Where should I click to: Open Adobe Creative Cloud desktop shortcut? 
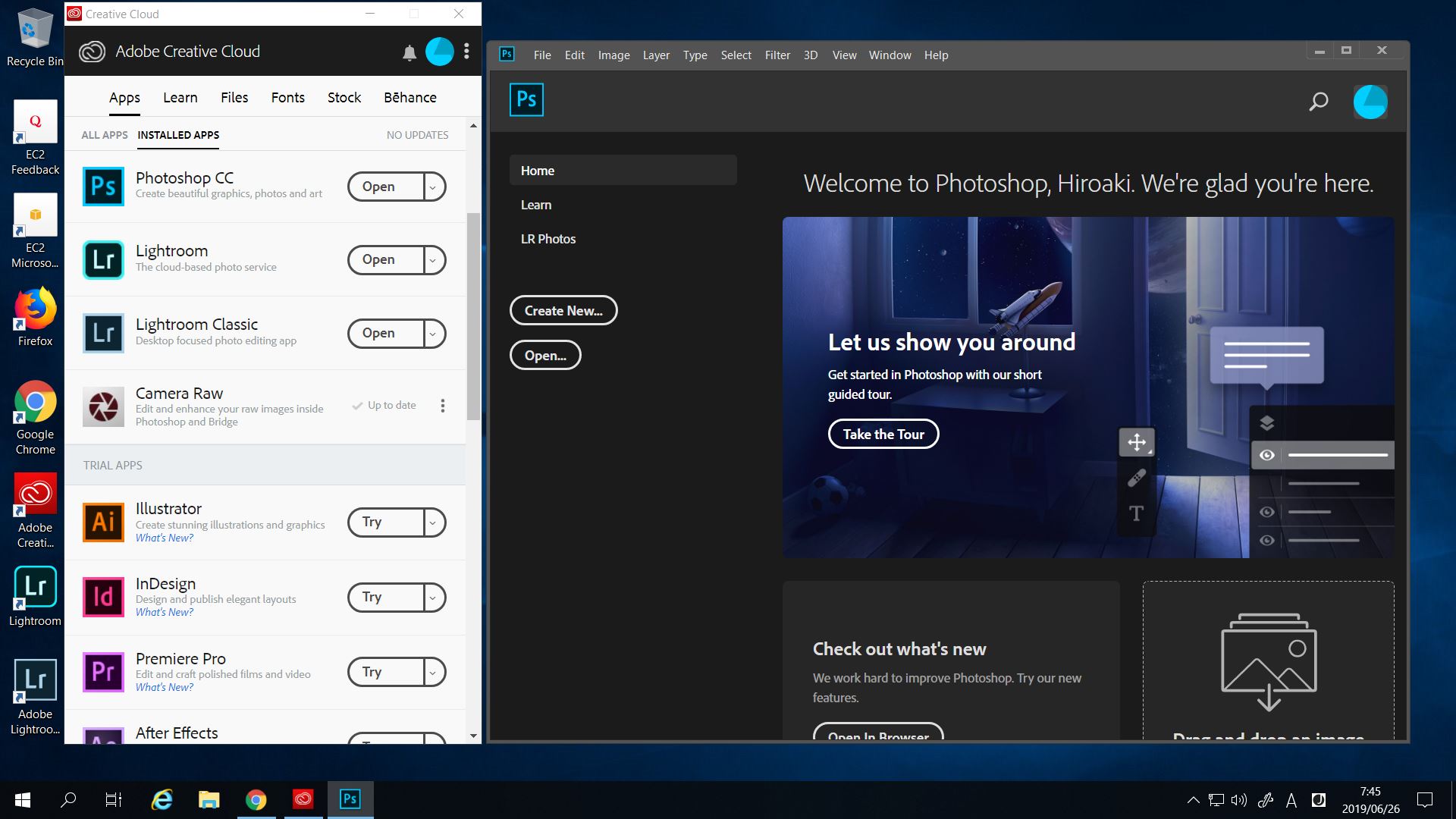(35, 511)
